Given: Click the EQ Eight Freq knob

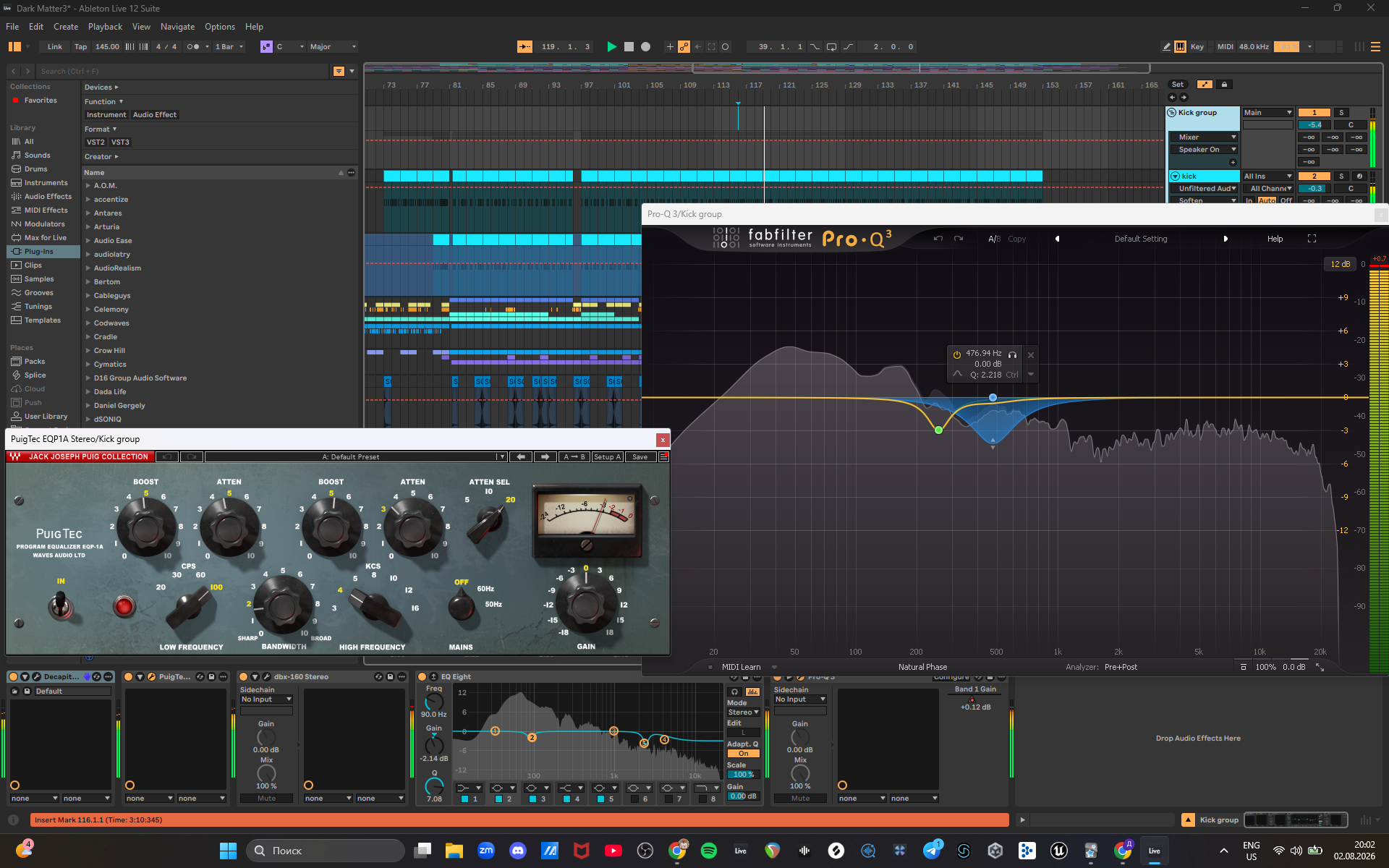Looking at the screenshot, I should [x=434, y=702].
